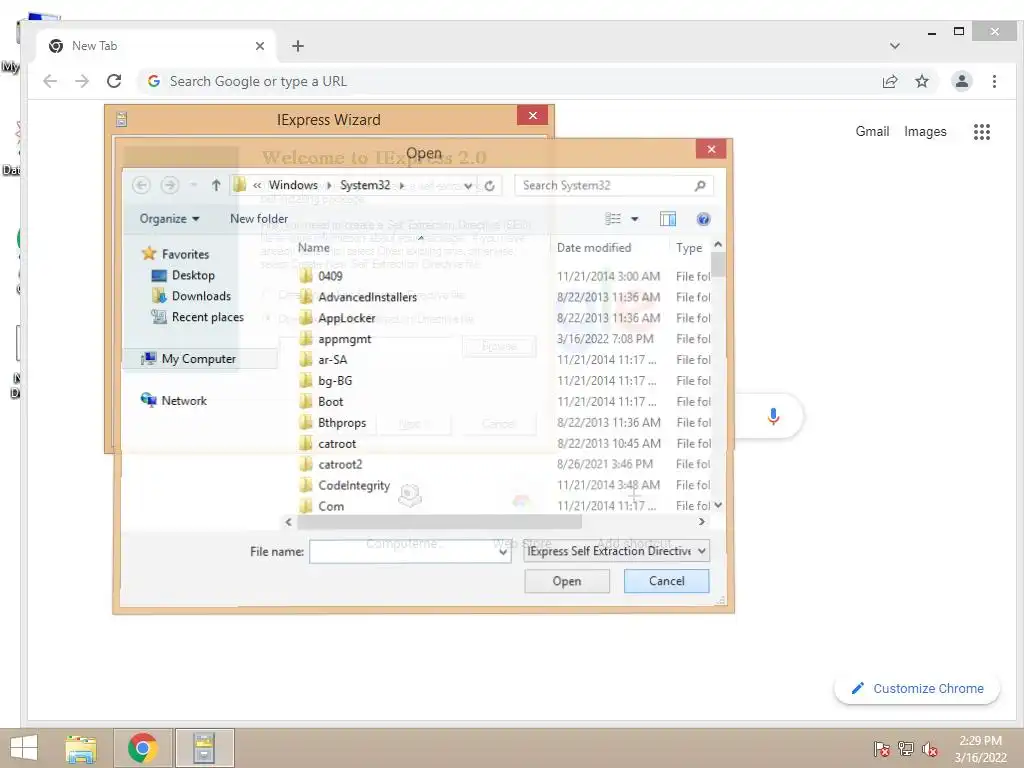Click the search magnifier in Open dialog

(699, 185)
